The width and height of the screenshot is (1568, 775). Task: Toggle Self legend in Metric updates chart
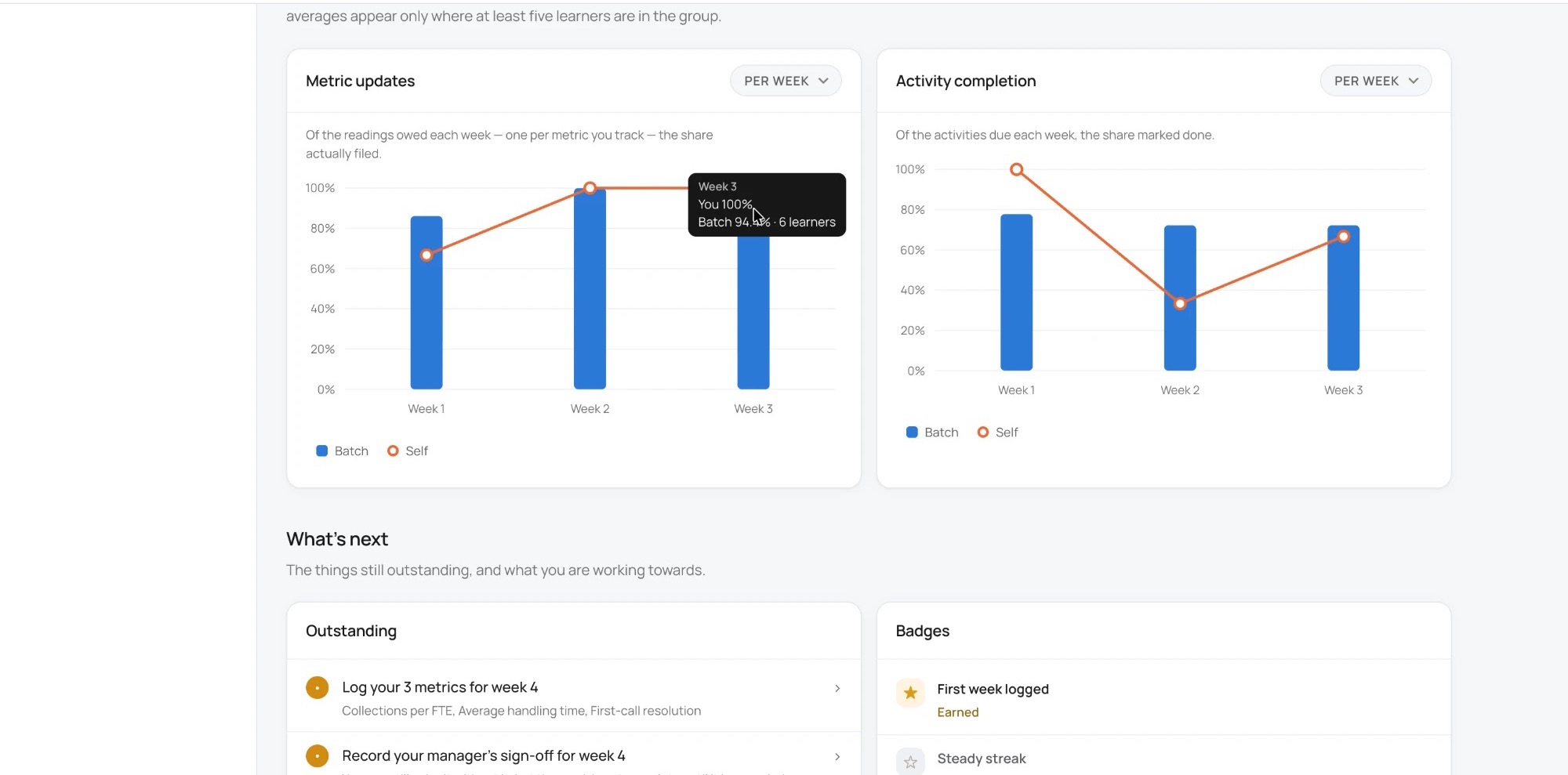point(408,451)
